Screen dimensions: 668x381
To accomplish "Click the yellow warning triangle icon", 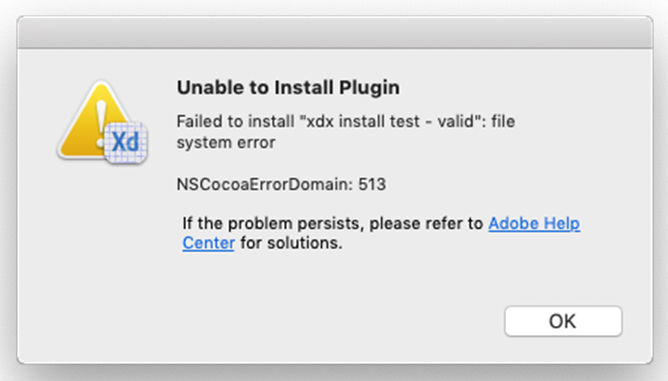I will click(95, 119).
